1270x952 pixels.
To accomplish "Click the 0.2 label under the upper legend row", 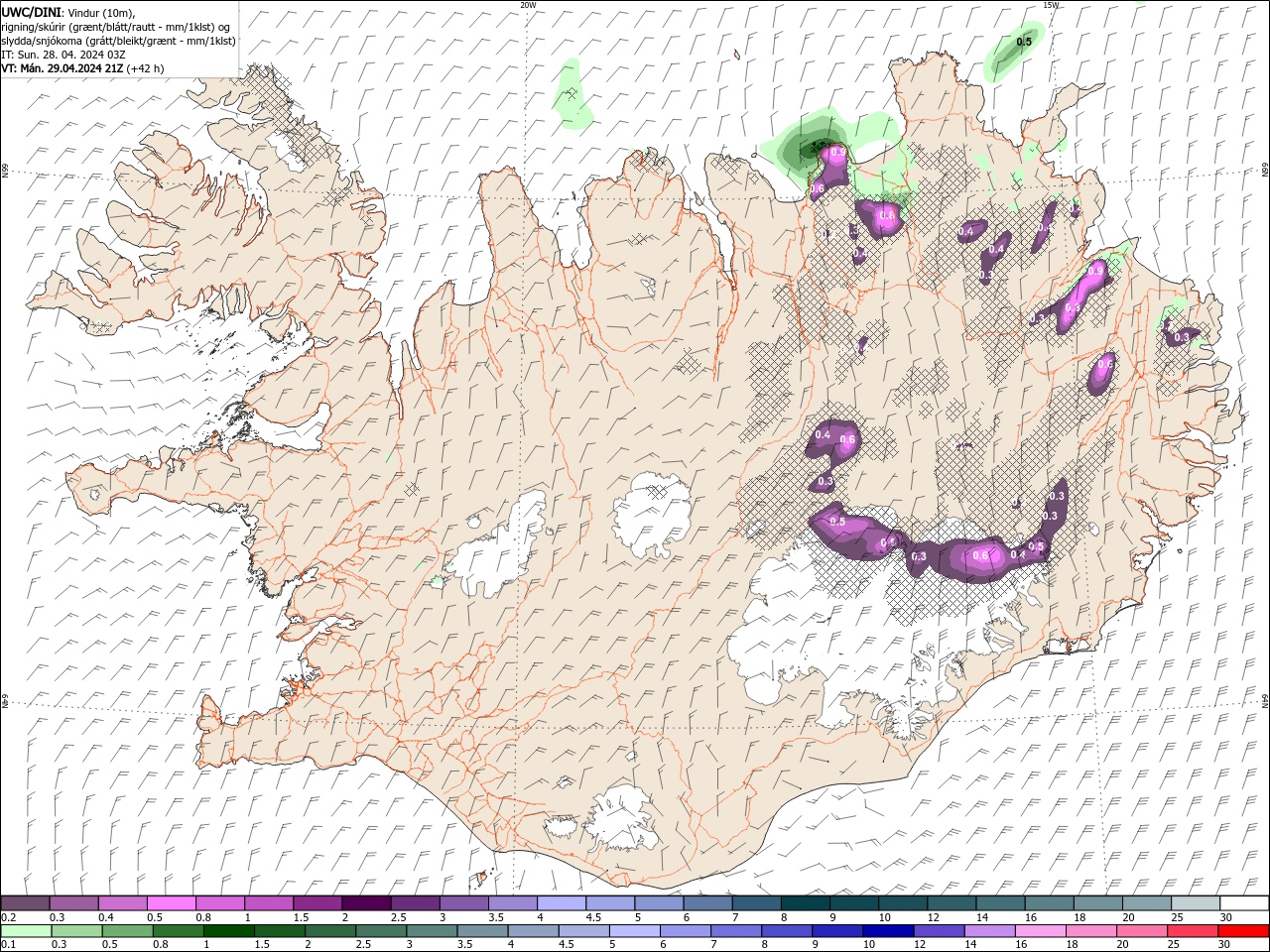I will click(x=8, y=917).
